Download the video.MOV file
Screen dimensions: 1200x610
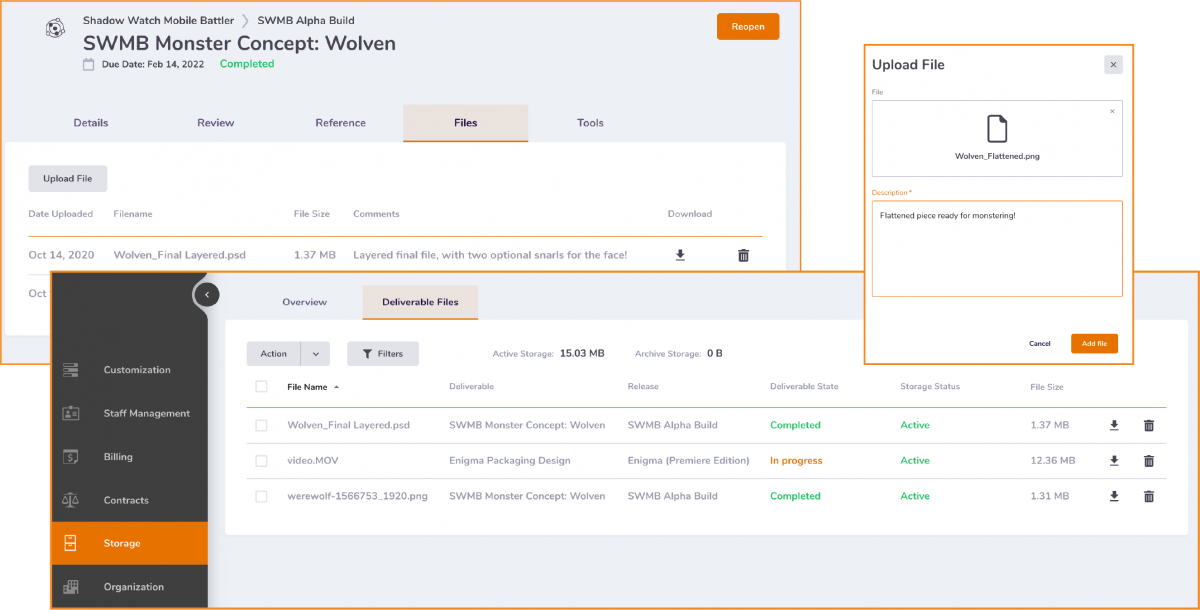pyautogui.click(x=1114, y=461)
